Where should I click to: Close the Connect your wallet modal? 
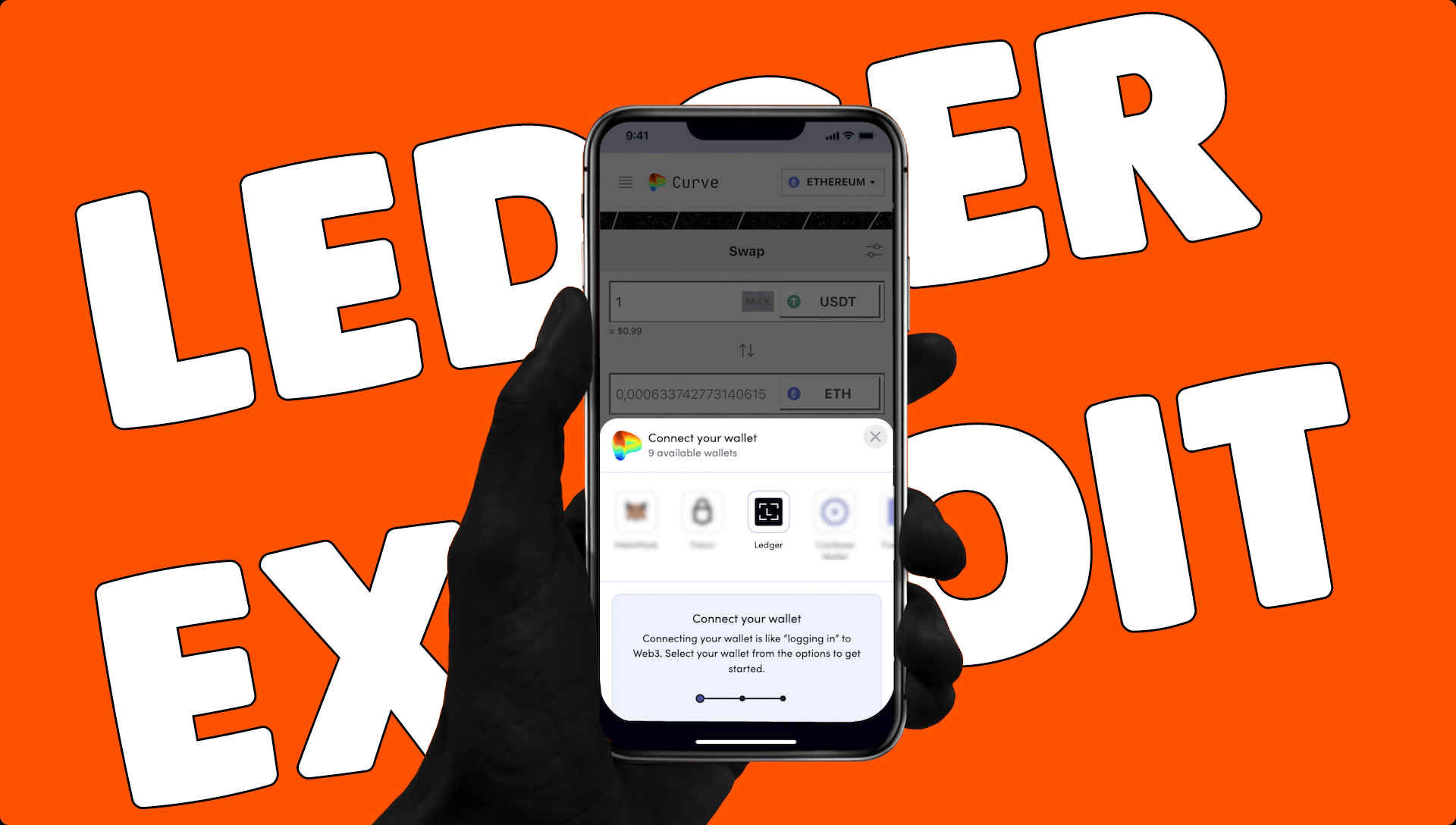point(875,437)
